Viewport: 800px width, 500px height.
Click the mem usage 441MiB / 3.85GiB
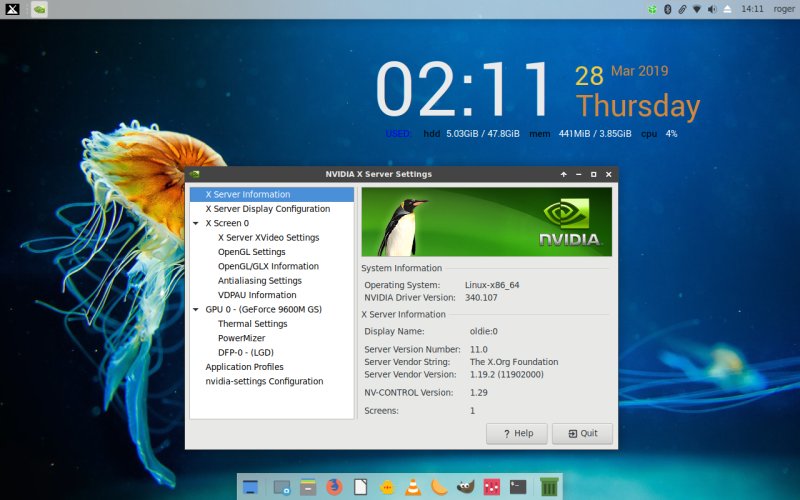(595, 134)
